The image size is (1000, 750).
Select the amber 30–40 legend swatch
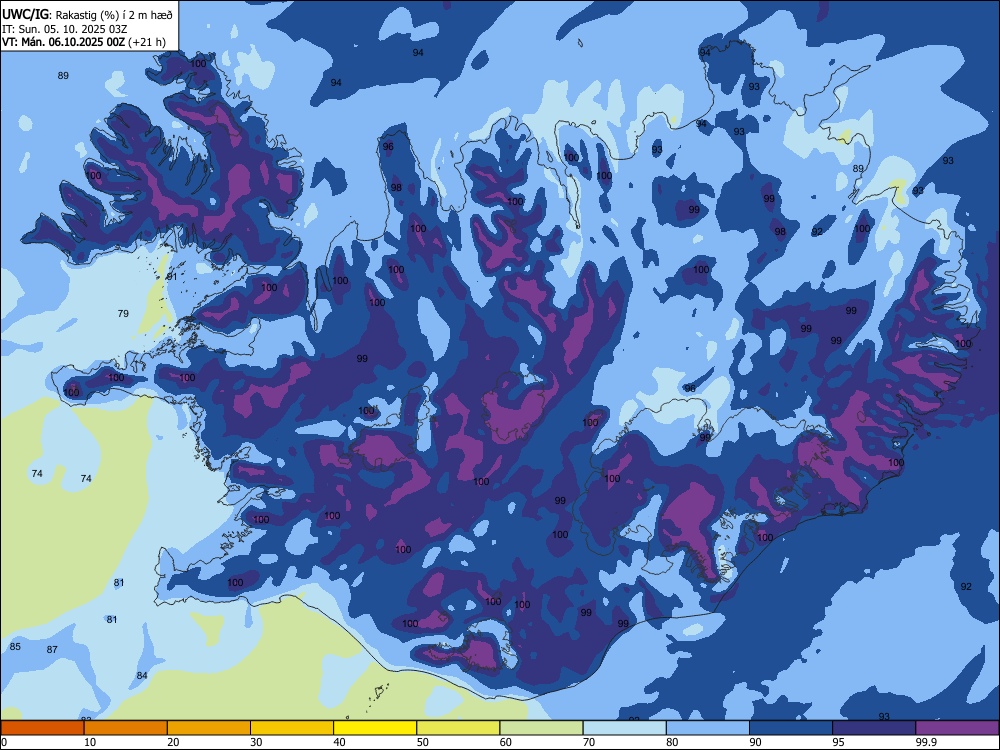(x=292, y=728)
